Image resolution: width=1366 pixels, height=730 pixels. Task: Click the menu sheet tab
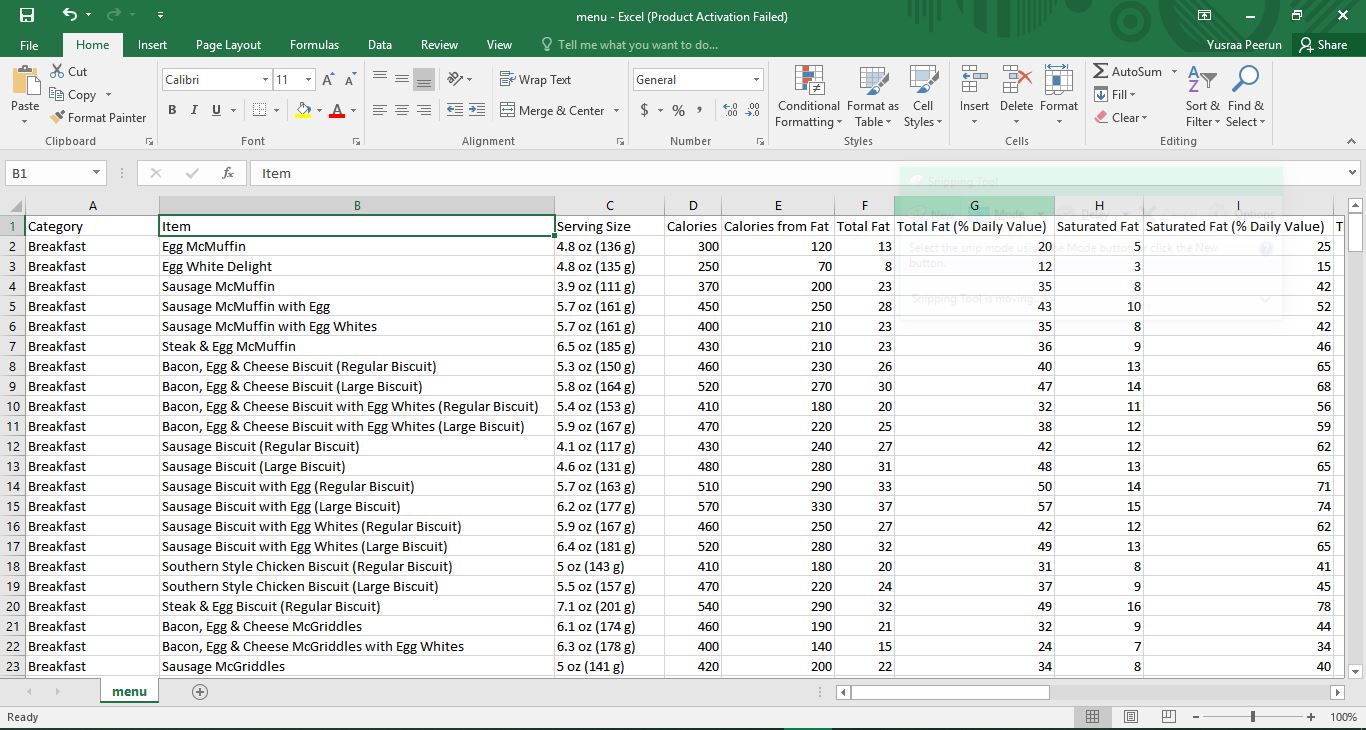[x=129, y=690]
